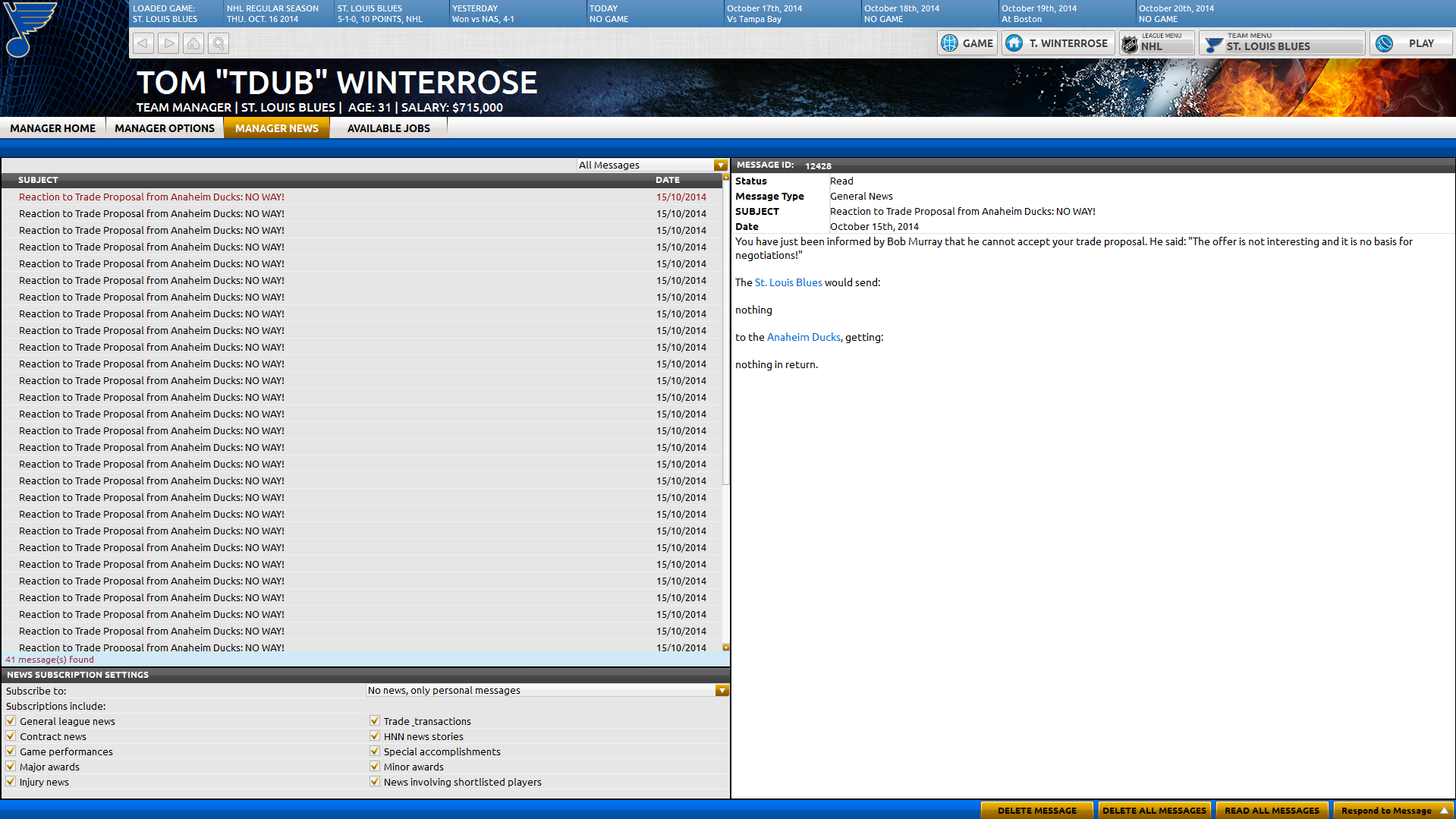Toggle HNN news stories checkbox
The width and height of the screenshot is (1456, 819).
[x=375, y=736]
